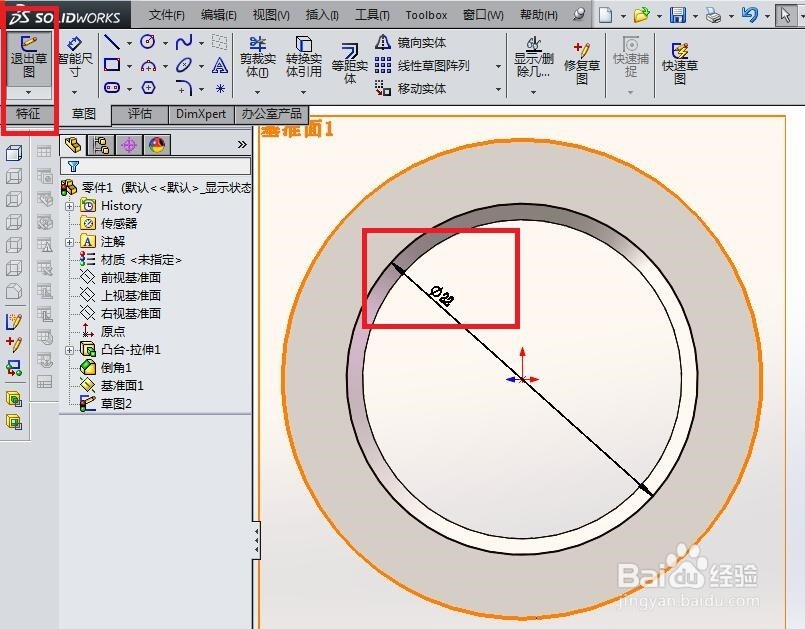
Task: Open the FeatureManager design tree tab
Action: click(x=73, y=145)
